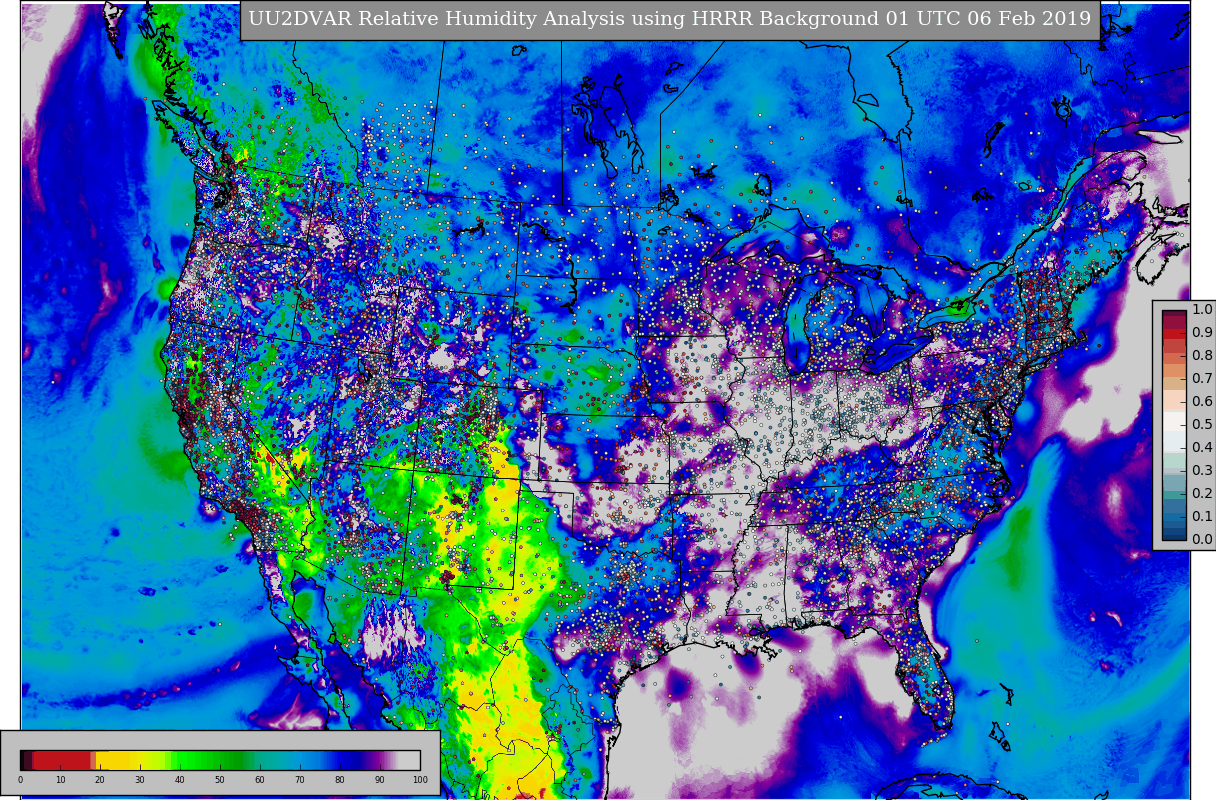
Task: Click the 0.5 label on the vertical colorbar
Action: pyautogui.click(x=1202, y=425)
